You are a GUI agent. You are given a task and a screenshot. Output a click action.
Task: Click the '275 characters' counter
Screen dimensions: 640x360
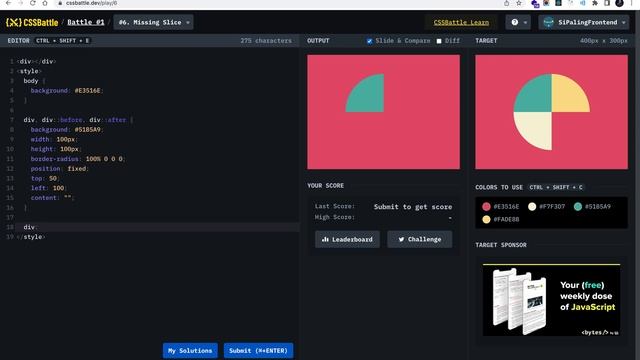tap(266, 41)
